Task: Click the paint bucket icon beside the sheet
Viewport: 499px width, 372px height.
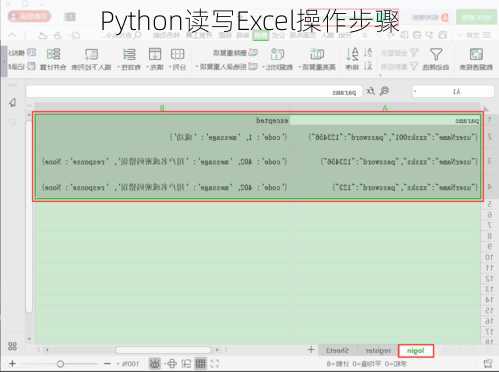Action: [13, 103]
